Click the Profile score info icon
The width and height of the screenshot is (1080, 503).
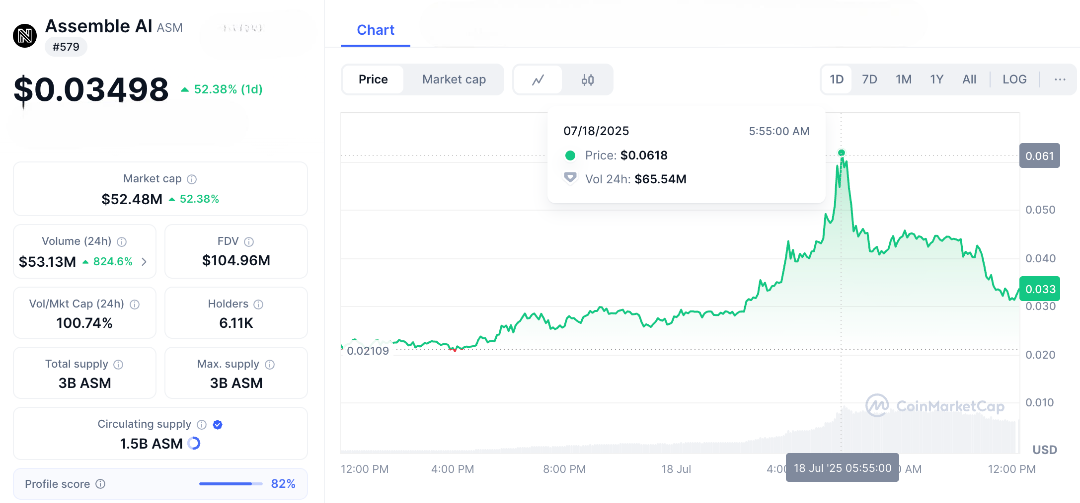click(101, 484)
